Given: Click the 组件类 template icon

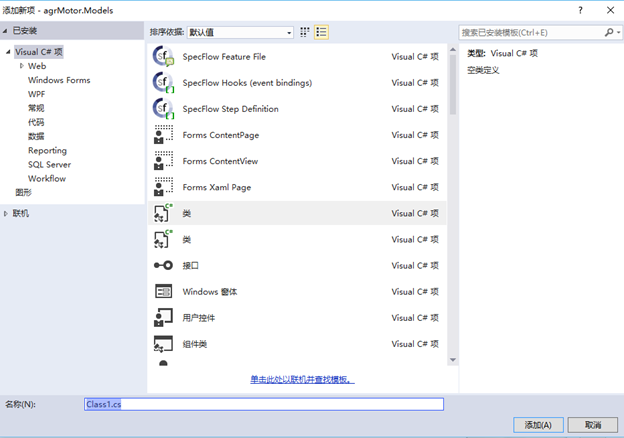Looking at the screenshot, I should (163, 344).
